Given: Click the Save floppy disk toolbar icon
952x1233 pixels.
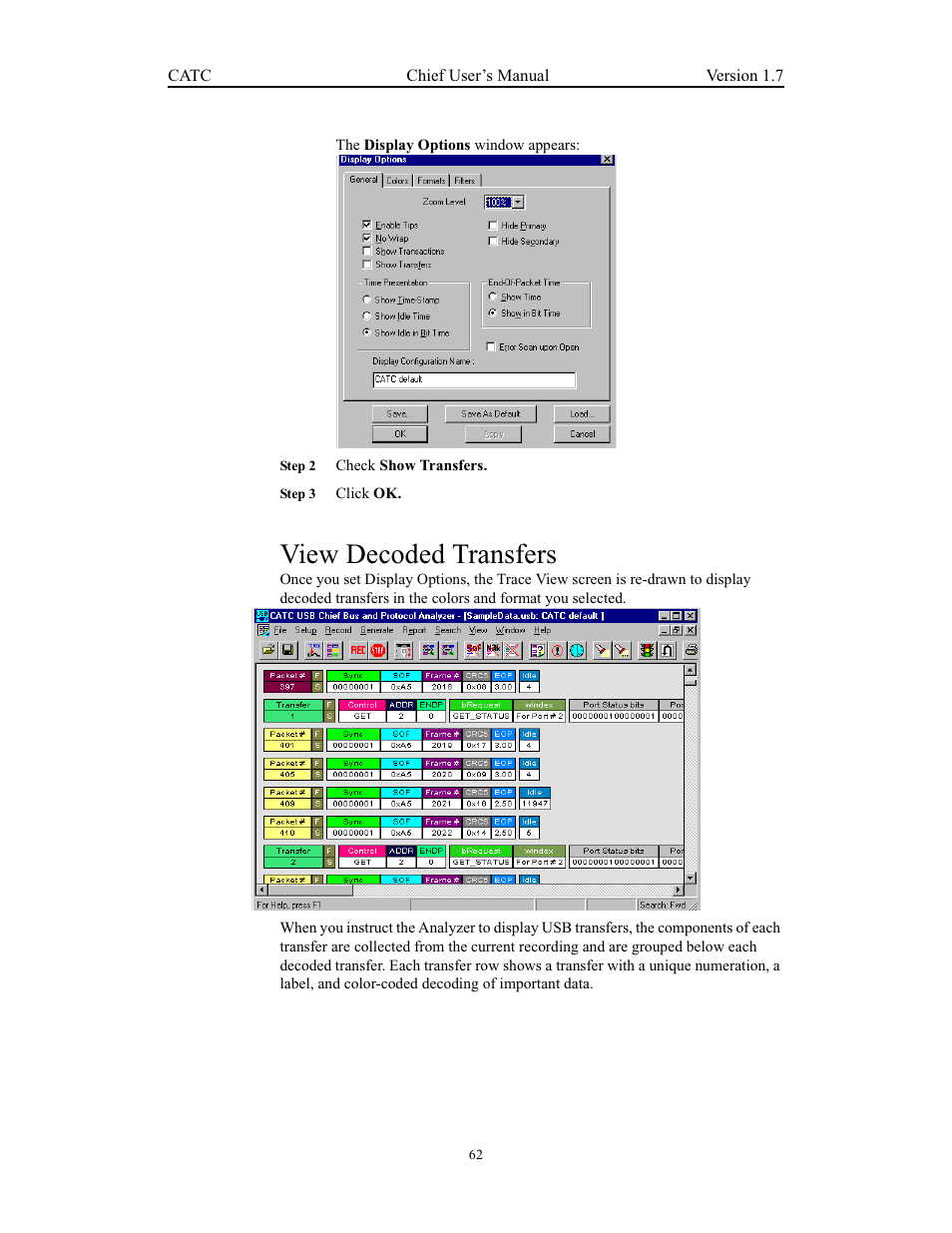Looking at the screenshot, I should (x=287, y=650).
